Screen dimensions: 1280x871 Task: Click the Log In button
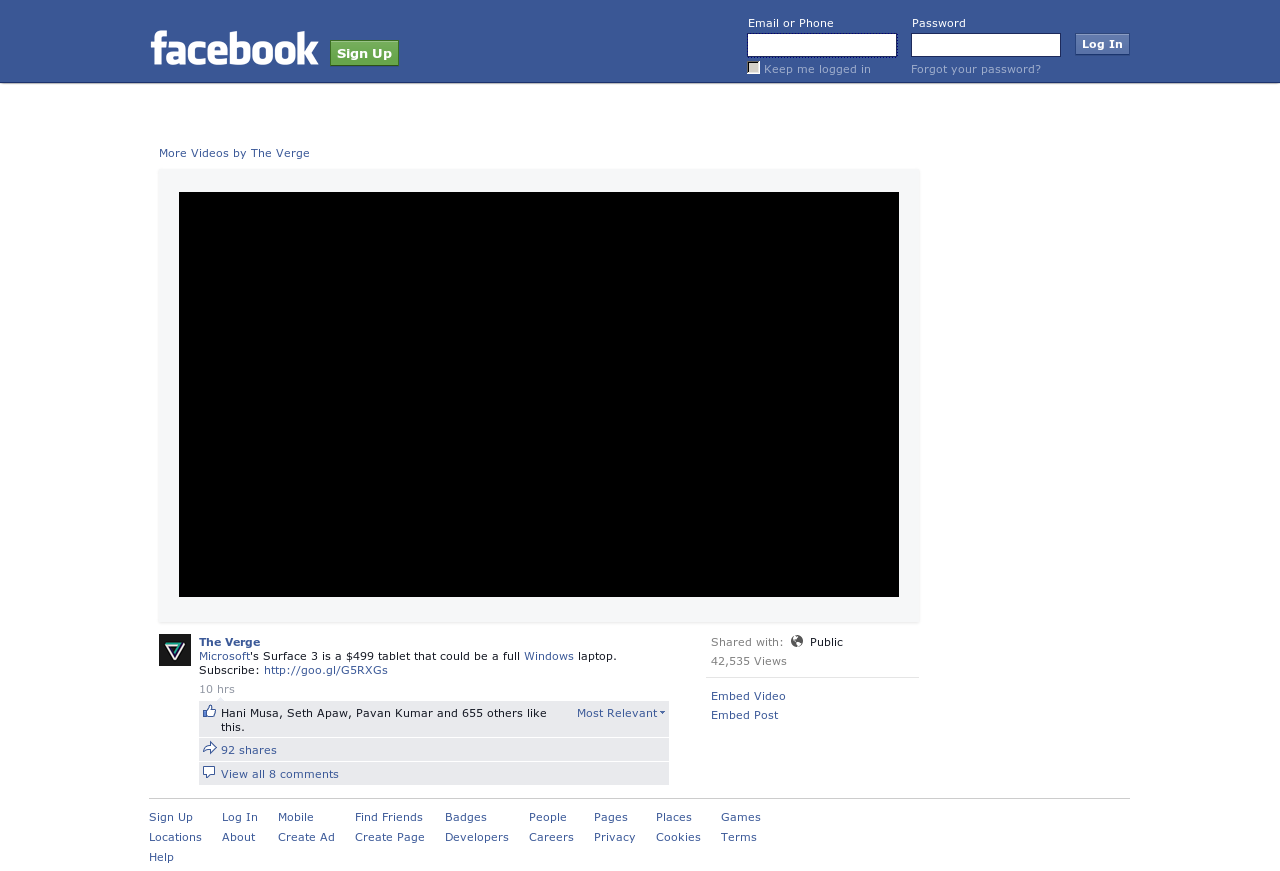(x=1102, y=44)
